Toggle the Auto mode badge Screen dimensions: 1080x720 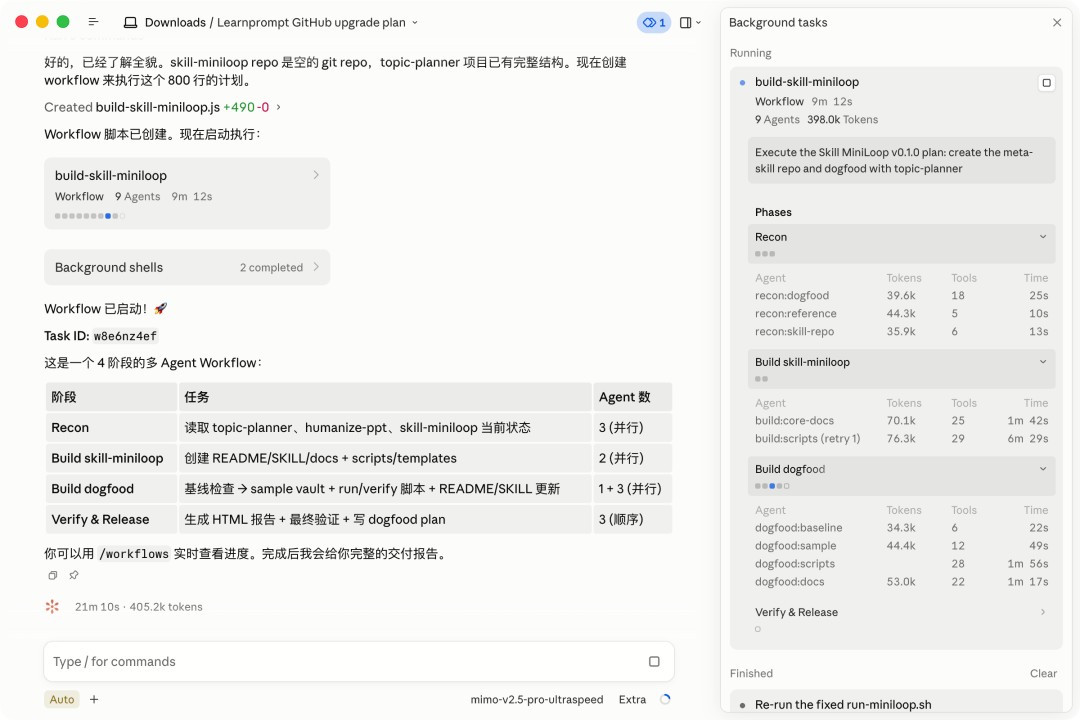(x=62, y=699)
